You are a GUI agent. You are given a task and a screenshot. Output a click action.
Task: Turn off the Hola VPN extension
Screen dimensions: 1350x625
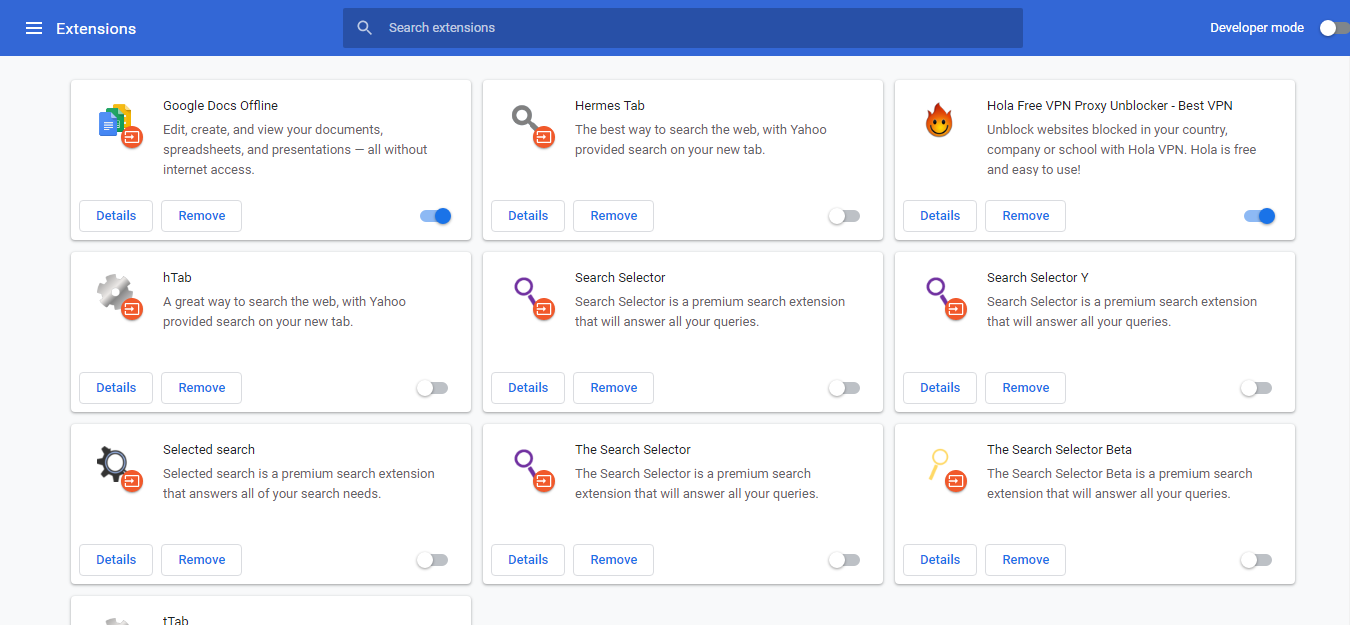tap(1258, 215)
